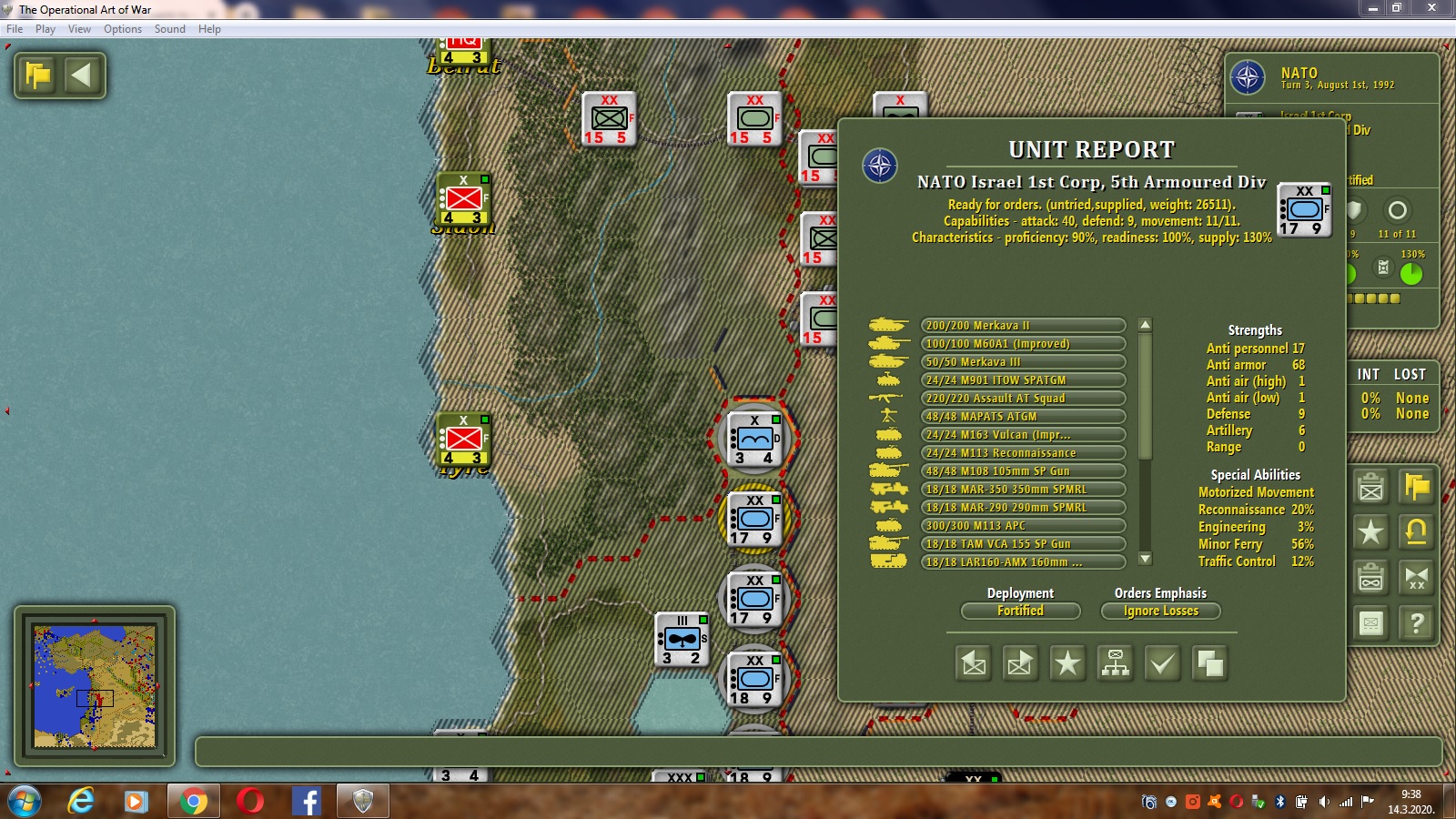Open the formation hierarchy icon in Unit Report

[1115, 663]
